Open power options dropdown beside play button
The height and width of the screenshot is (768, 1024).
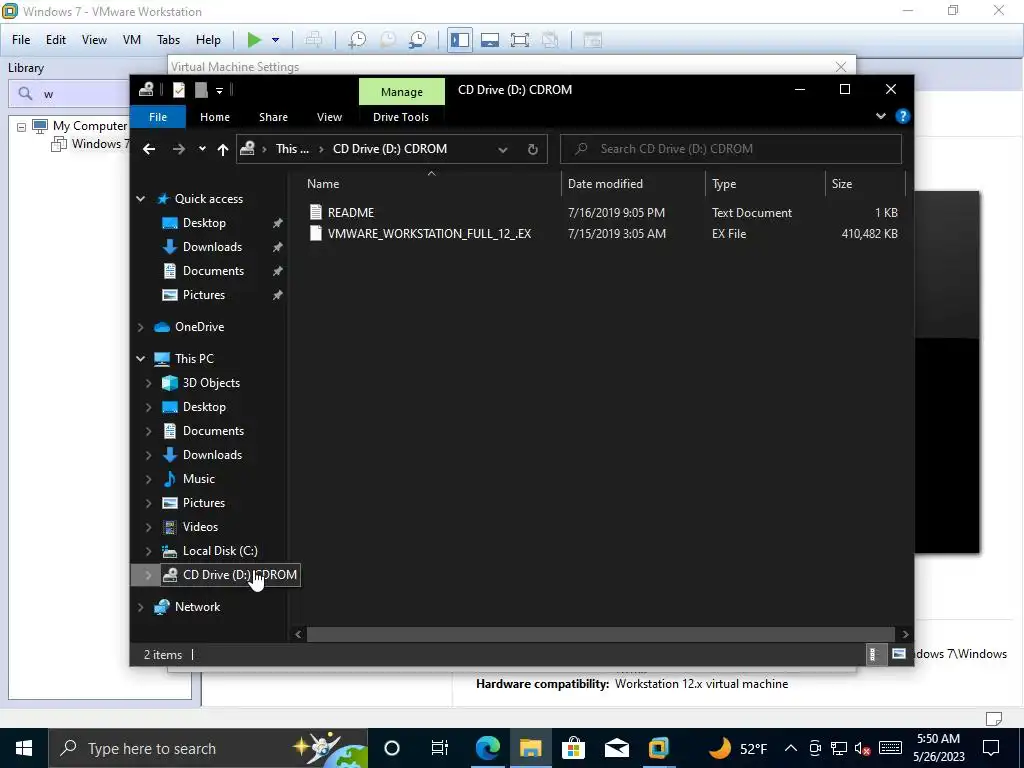[x=276, y=40]
